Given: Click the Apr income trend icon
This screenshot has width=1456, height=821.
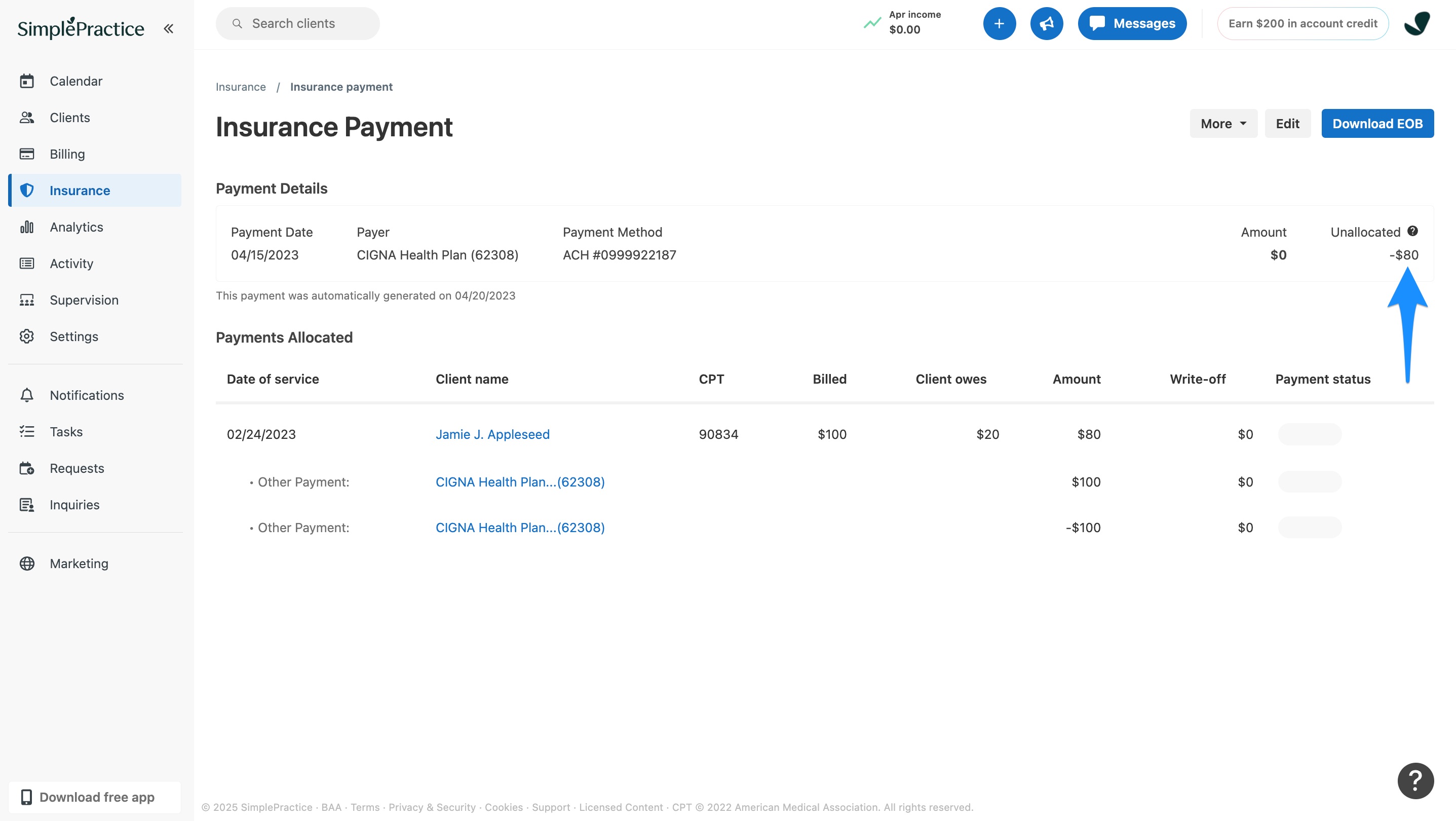Looking at the screenshot, I should coord(873,23).
